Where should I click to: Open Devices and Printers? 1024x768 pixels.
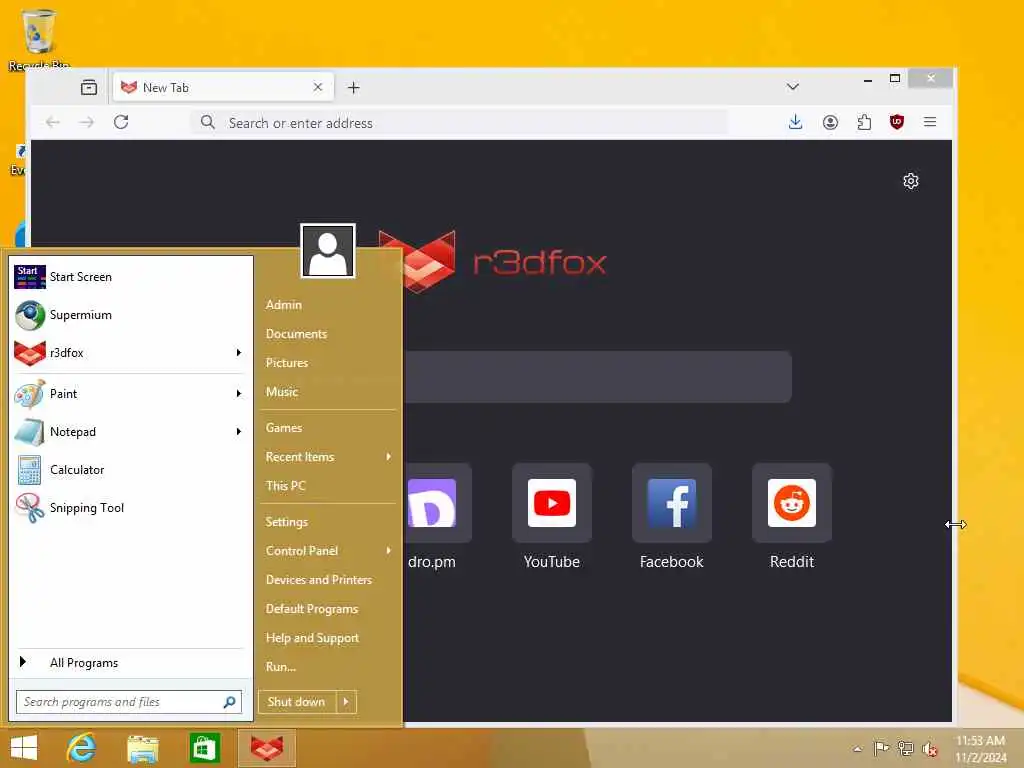tap(319, 580)
